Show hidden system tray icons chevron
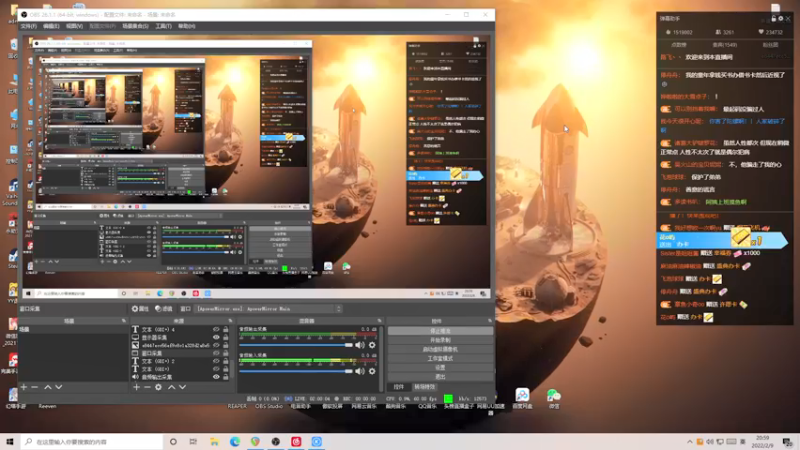The image size is (800, 450). (690, 442)
